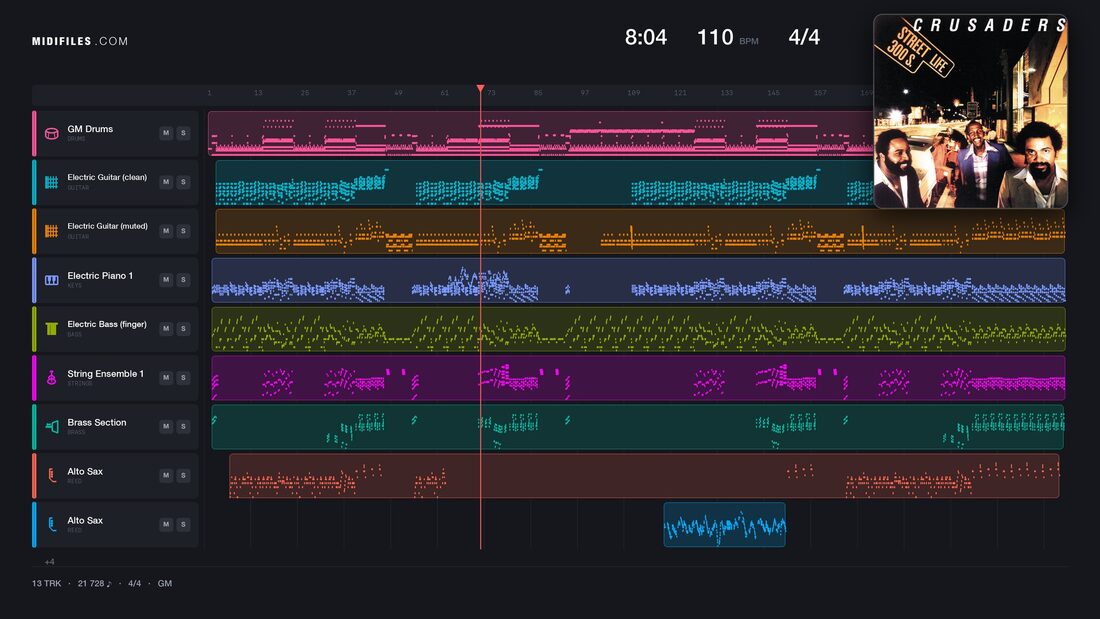Mute the GM Drums track
The image size is (1100, 619).
[166, 133]
